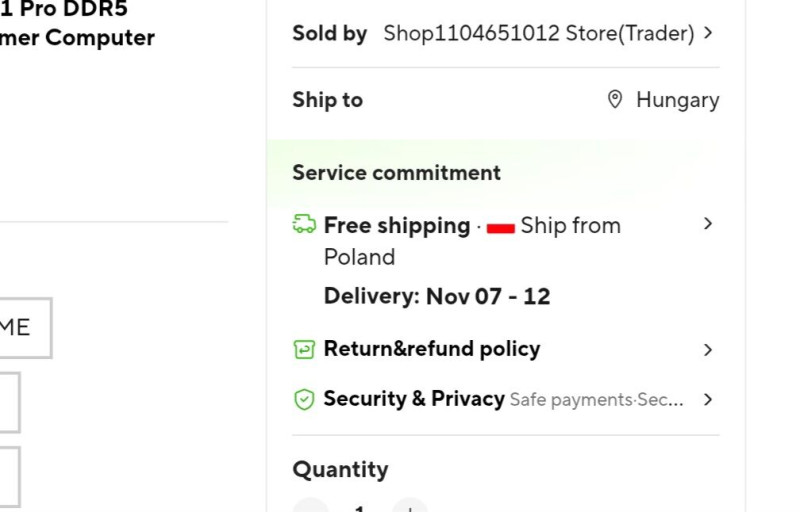
Task: Change Ship to country Hungary
Action: click(677, 100)
